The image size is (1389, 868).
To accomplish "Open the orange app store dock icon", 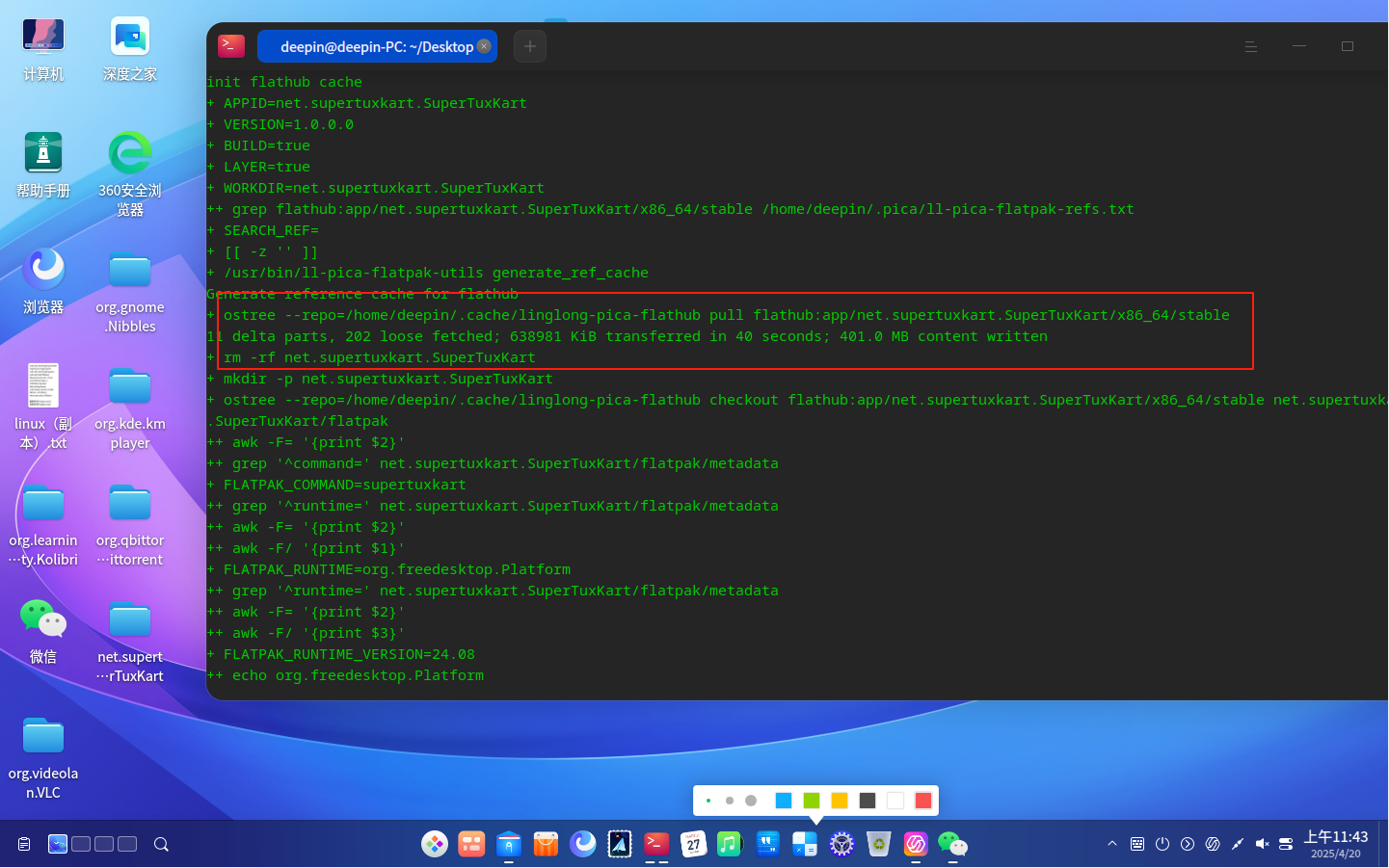I will click(x=546, y=844).
